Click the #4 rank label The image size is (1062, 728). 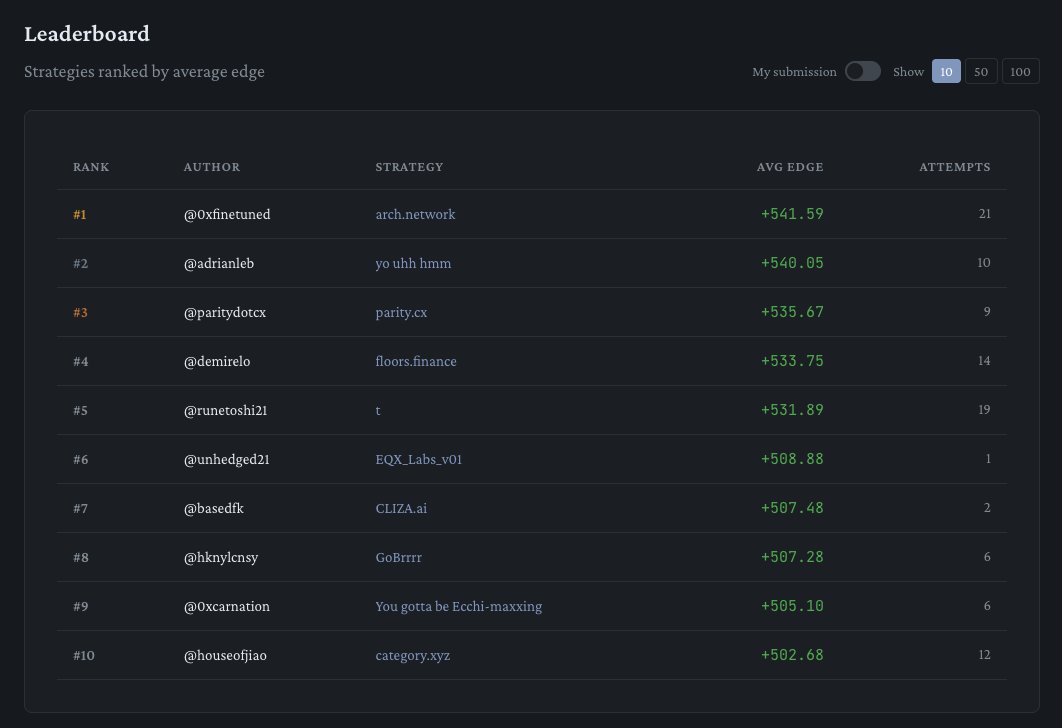tap(81, 362)
